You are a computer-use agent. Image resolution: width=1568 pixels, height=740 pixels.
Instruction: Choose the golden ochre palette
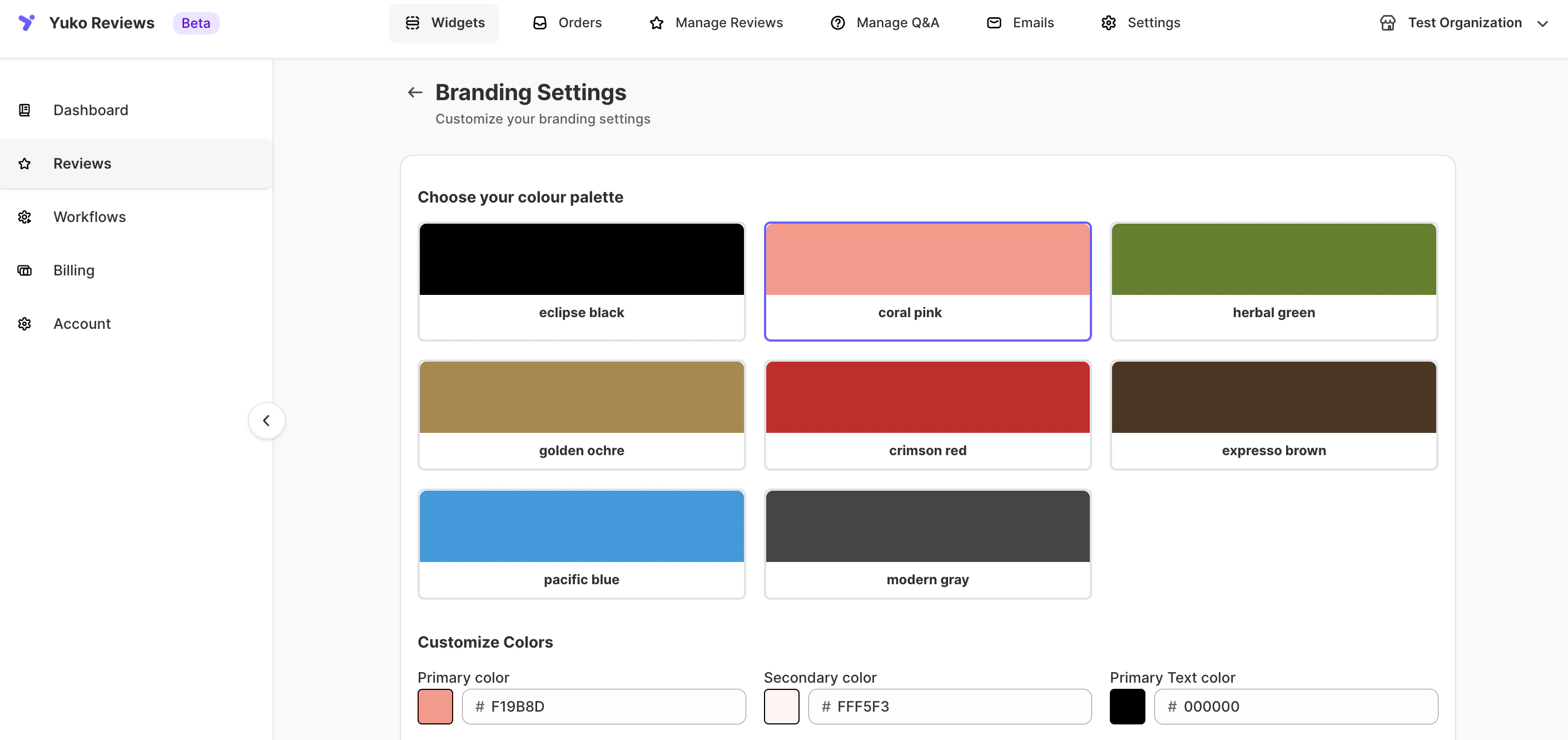pyautogui.click(x=581, y=415)
